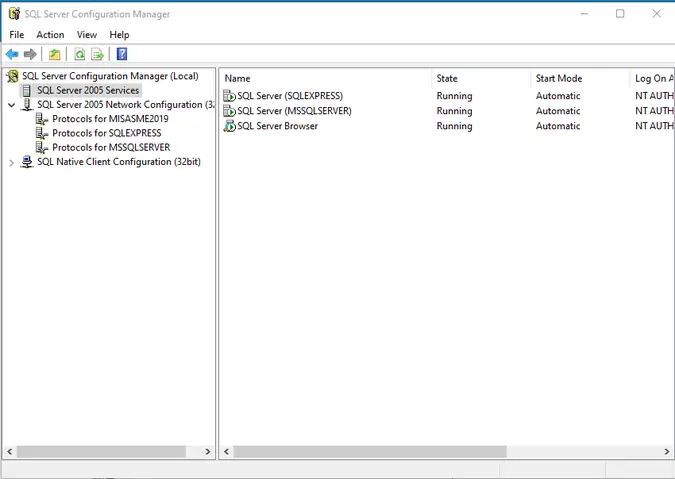The width and height of the screenshot is (675, 479).
Task: Click the service icon for SQL Server (MSSQLSERVER)
Action: click(x=229, y=111)
